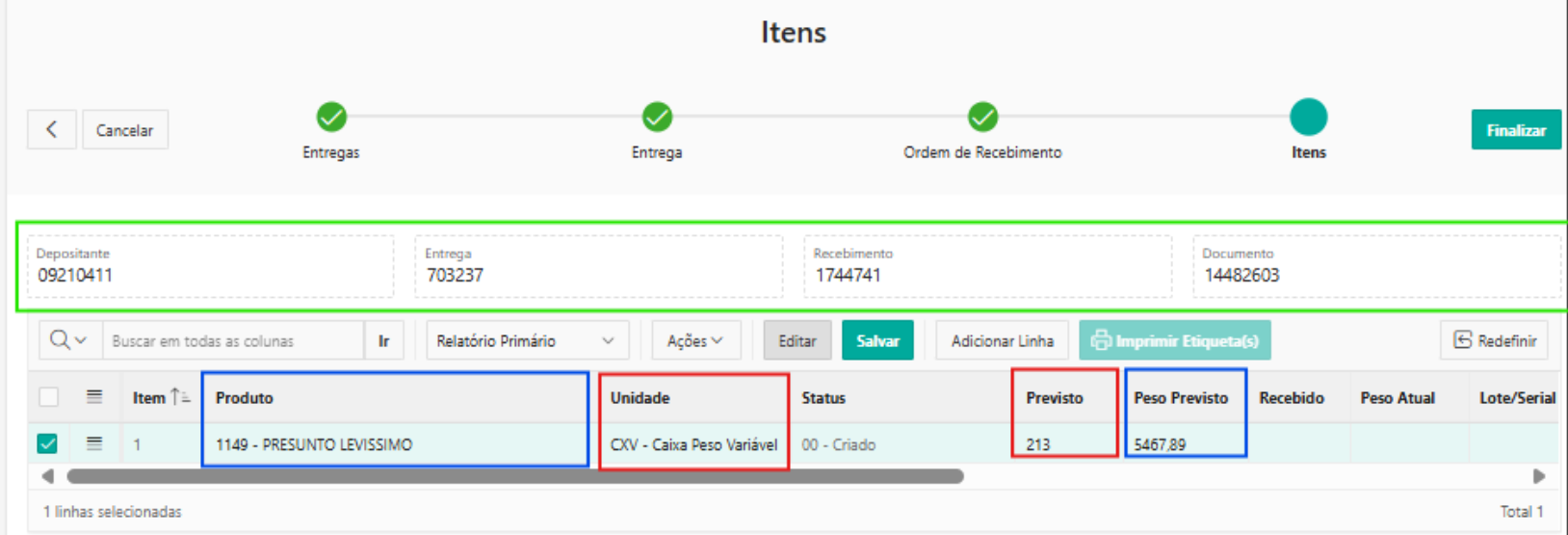Screen dimensions: 1568x535
Task: Click the magnifier search column selector icon
Action: coord(68,340)
